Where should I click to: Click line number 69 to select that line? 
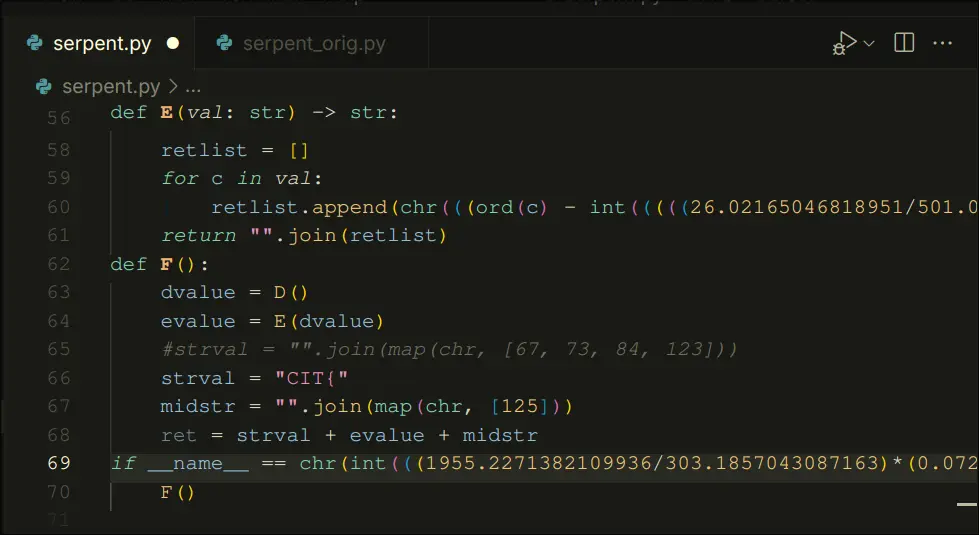(x=58, y=463)
